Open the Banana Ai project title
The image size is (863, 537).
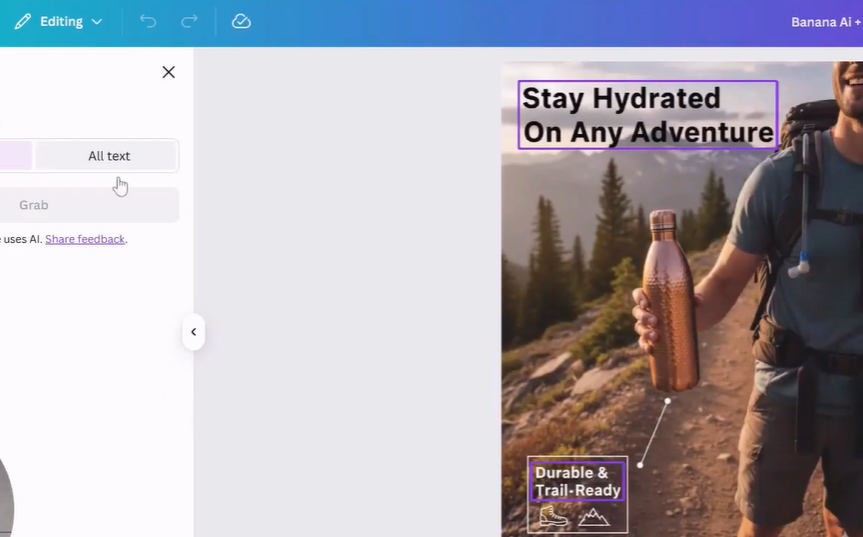coord(826,22)
